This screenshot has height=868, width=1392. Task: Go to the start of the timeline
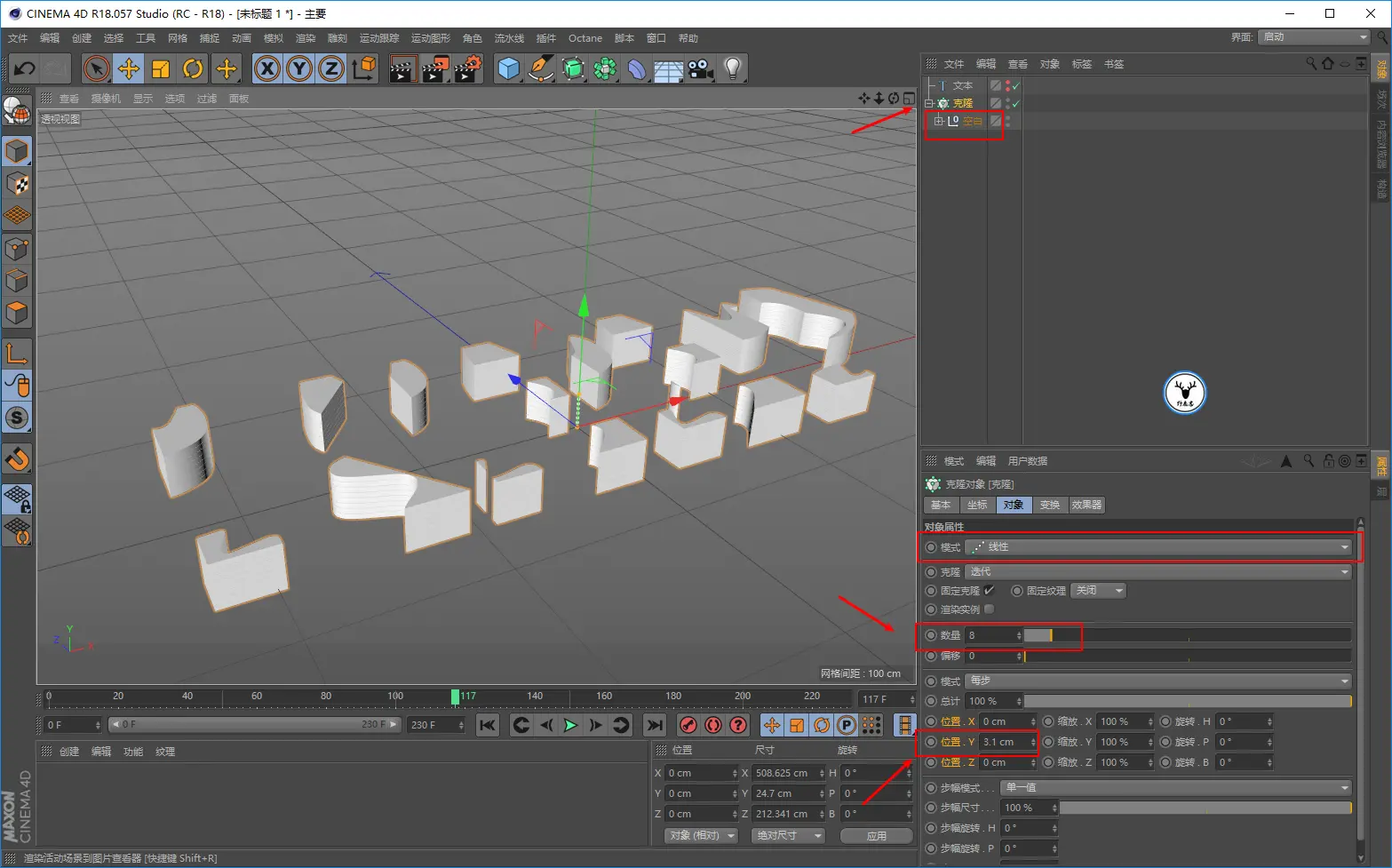(488, 725)
